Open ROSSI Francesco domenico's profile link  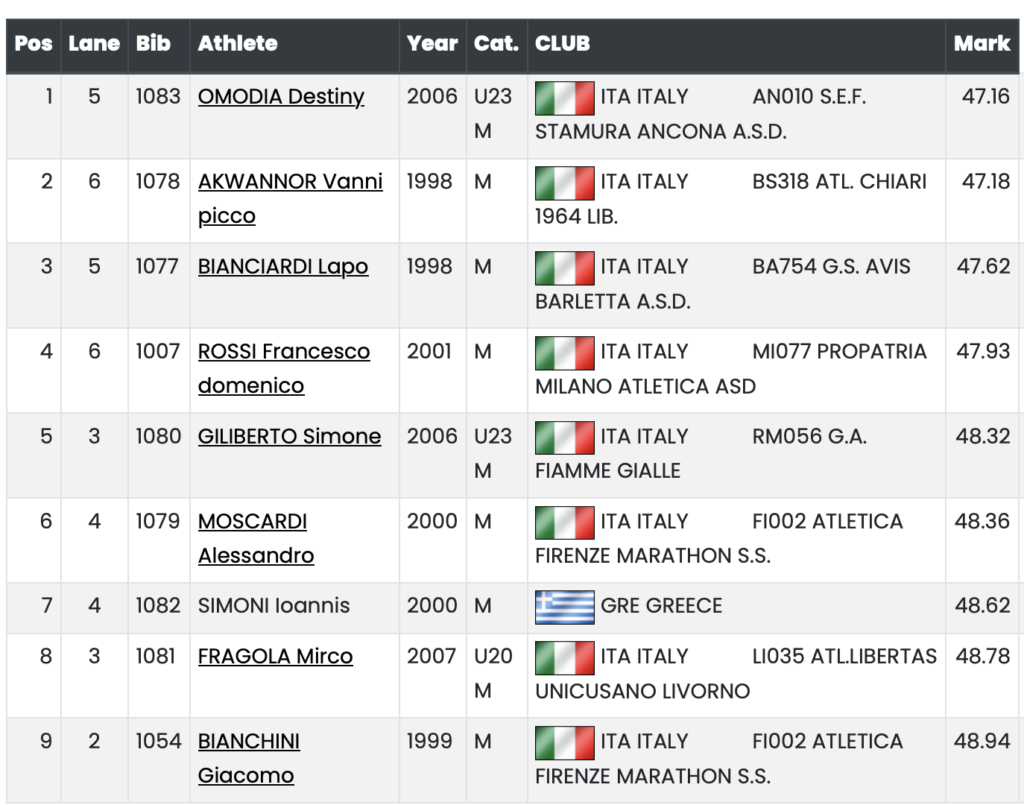tap(284, 352)
